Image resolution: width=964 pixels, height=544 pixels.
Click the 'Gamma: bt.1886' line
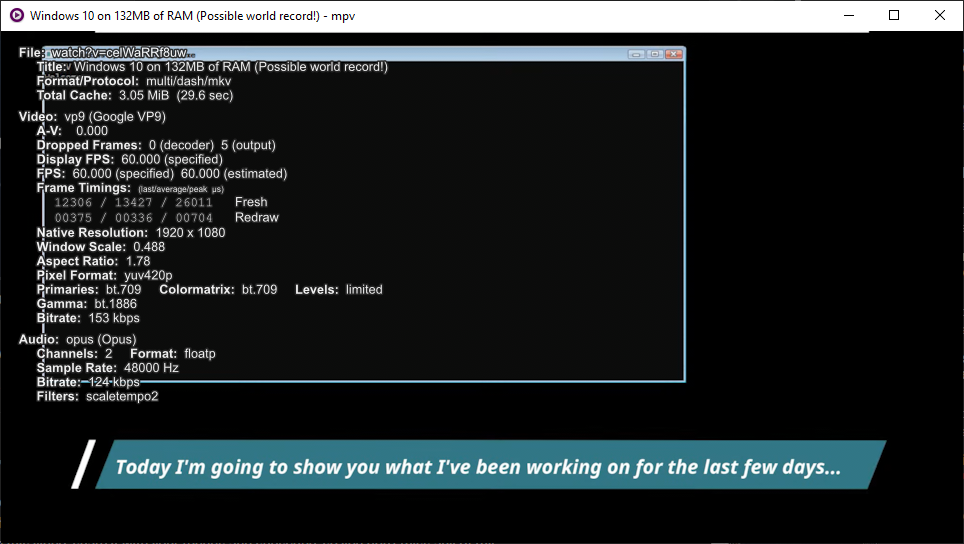pyautogui.click(x=87, y=304)
